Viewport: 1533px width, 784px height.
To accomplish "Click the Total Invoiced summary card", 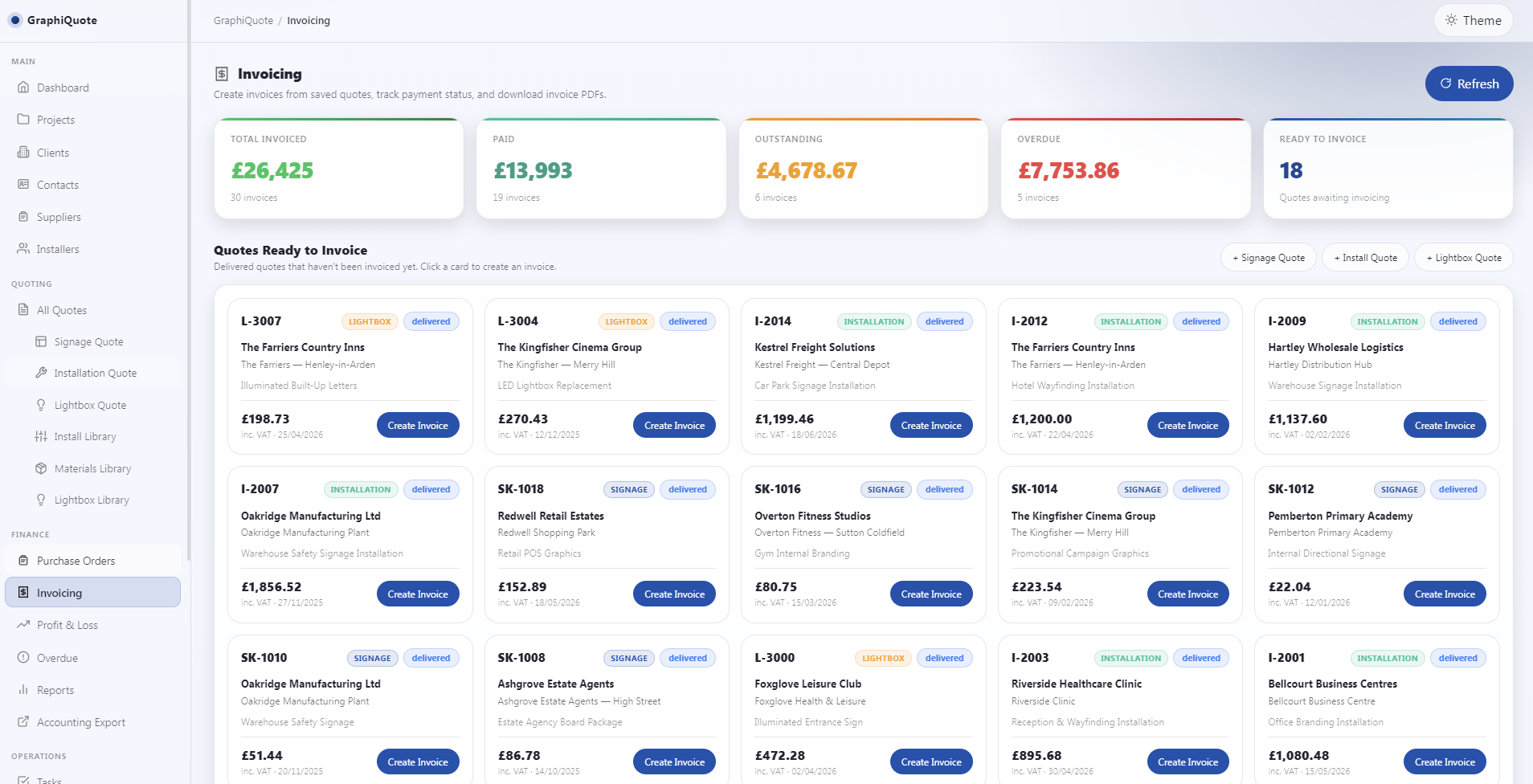I will pos(339,169).
